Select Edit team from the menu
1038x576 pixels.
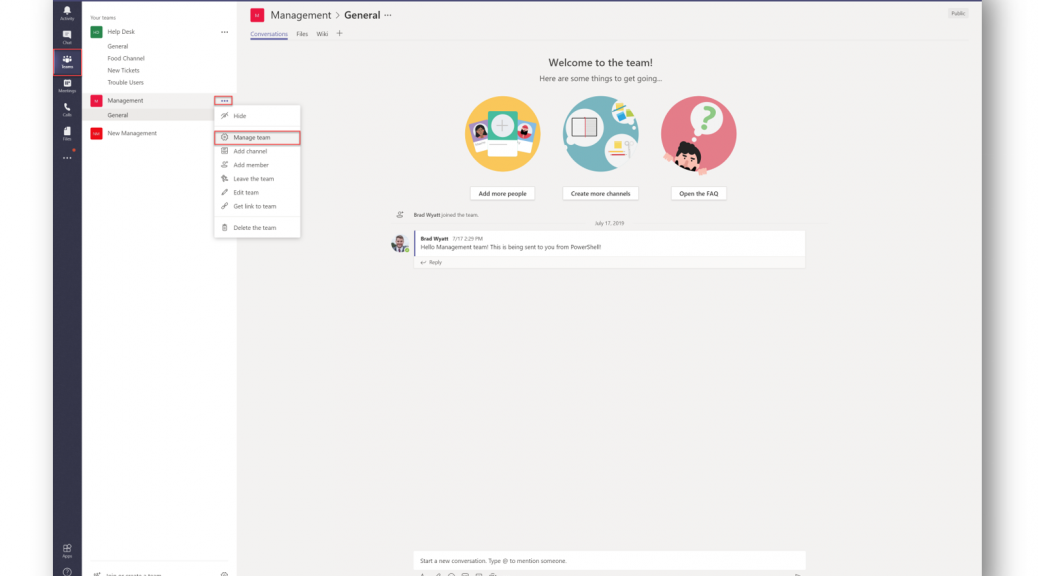coord(257,193)
